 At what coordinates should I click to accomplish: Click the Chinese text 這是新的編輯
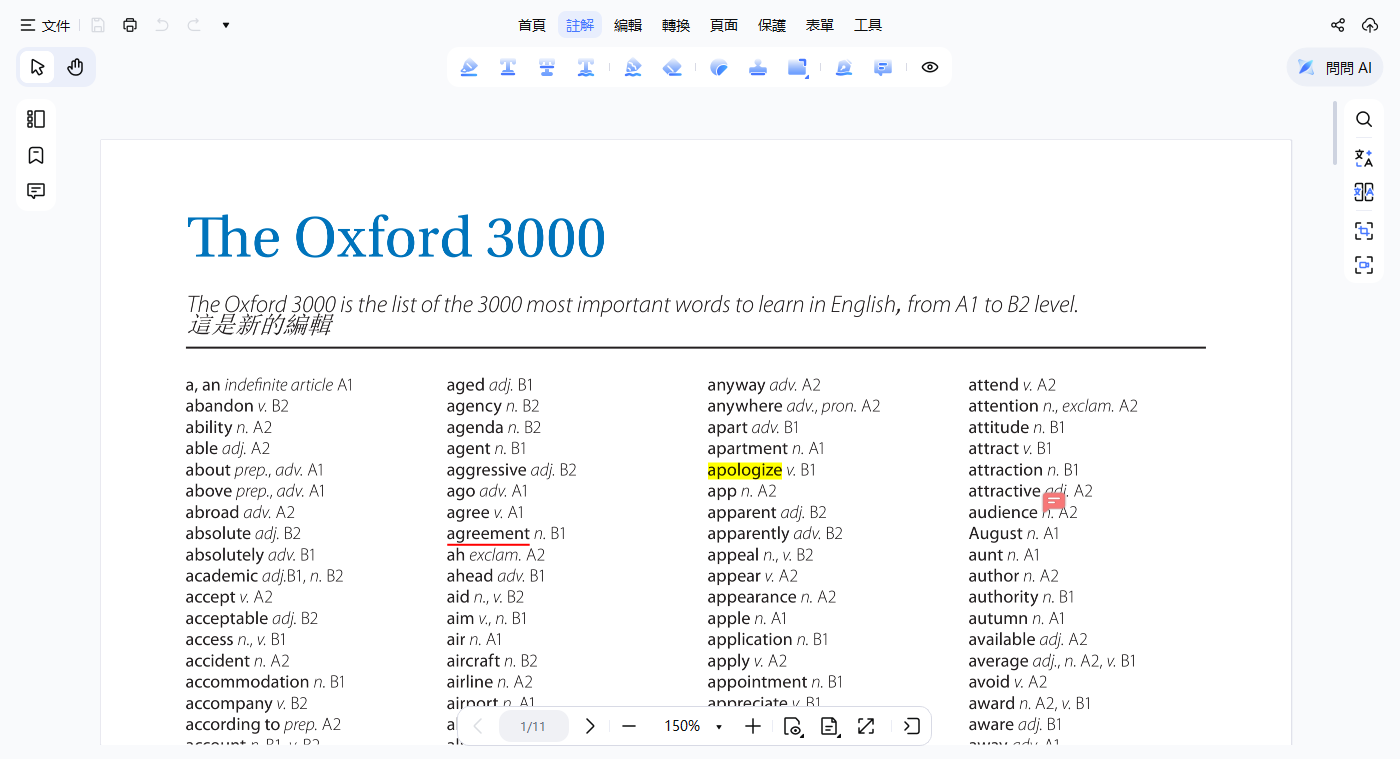259,325
